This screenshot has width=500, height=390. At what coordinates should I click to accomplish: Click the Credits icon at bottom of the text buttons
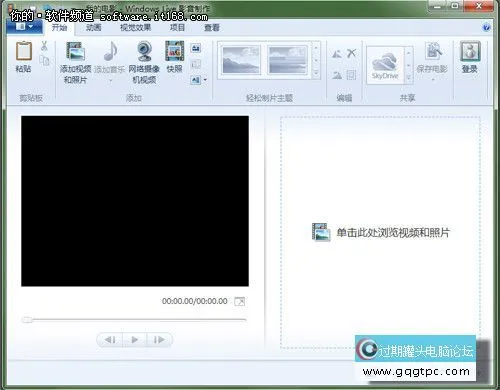(196, 80)
